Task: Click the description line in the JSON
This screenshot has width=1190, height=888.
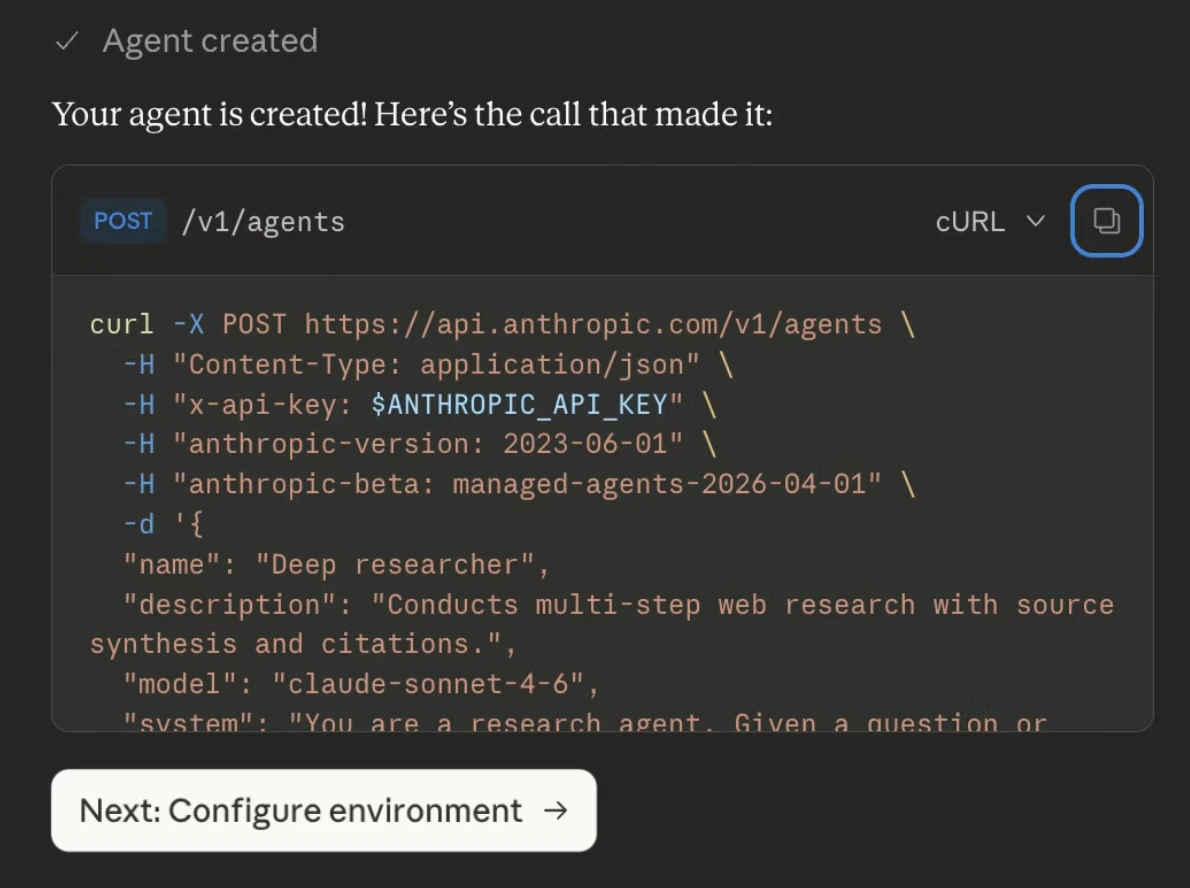Action: 602,625
